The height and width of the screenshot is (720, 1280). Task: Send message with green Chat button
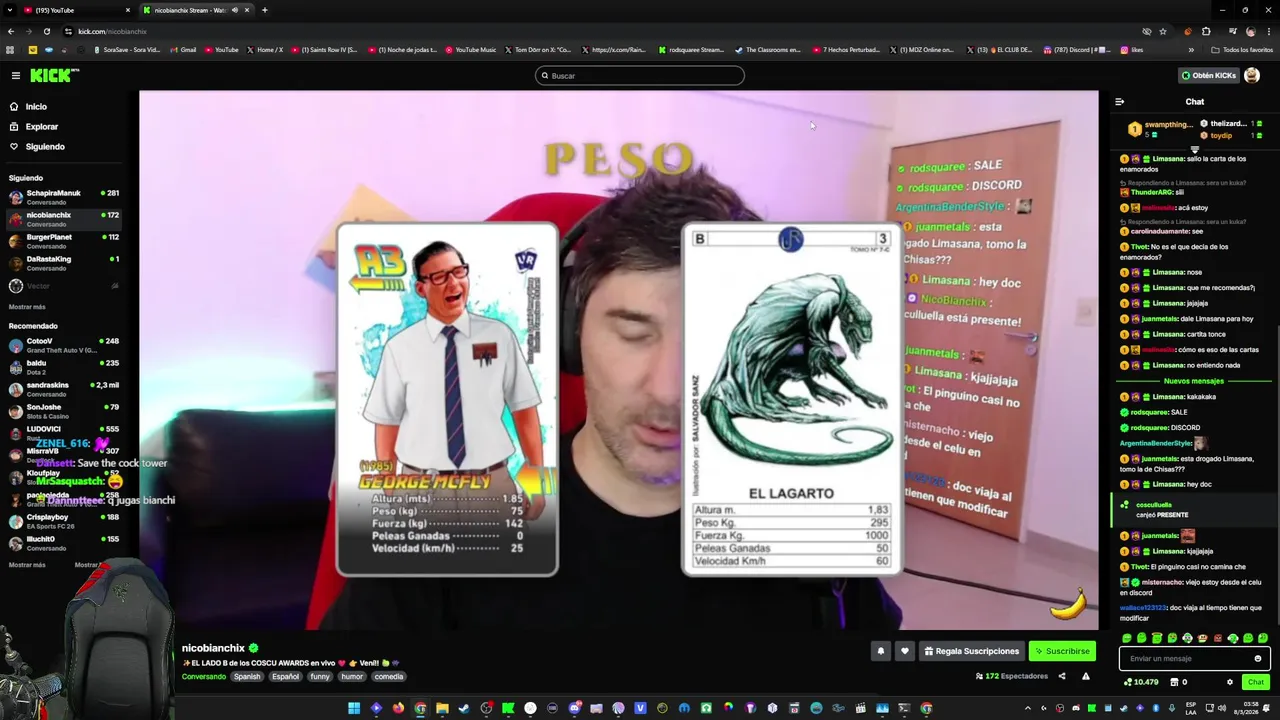coord(1256,682)
